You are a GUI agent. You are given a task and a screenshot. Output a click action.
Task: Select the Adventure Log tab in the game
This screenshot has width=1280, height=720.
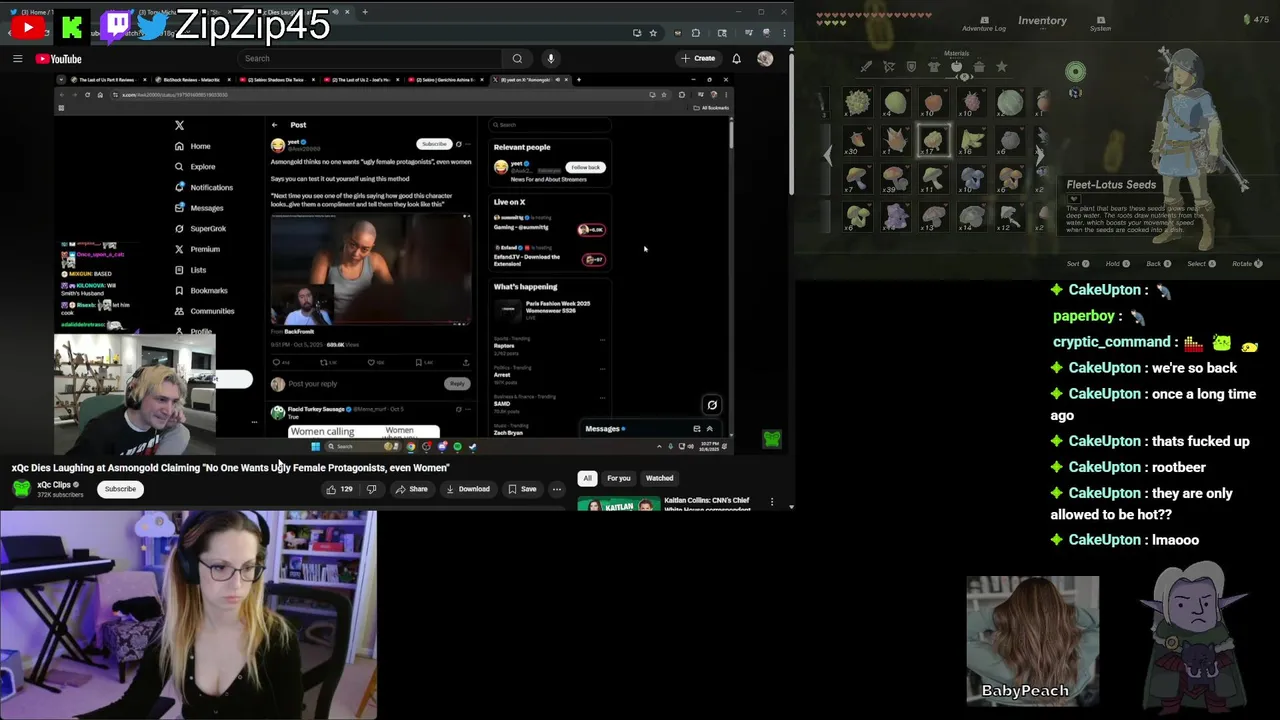(984, 24)
